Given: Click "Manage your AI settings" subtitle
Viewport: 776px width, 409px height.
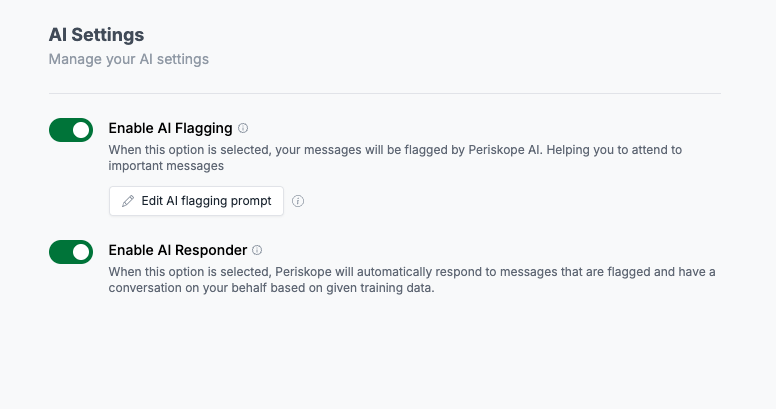Looking at the screenshot, I should 129,59.
